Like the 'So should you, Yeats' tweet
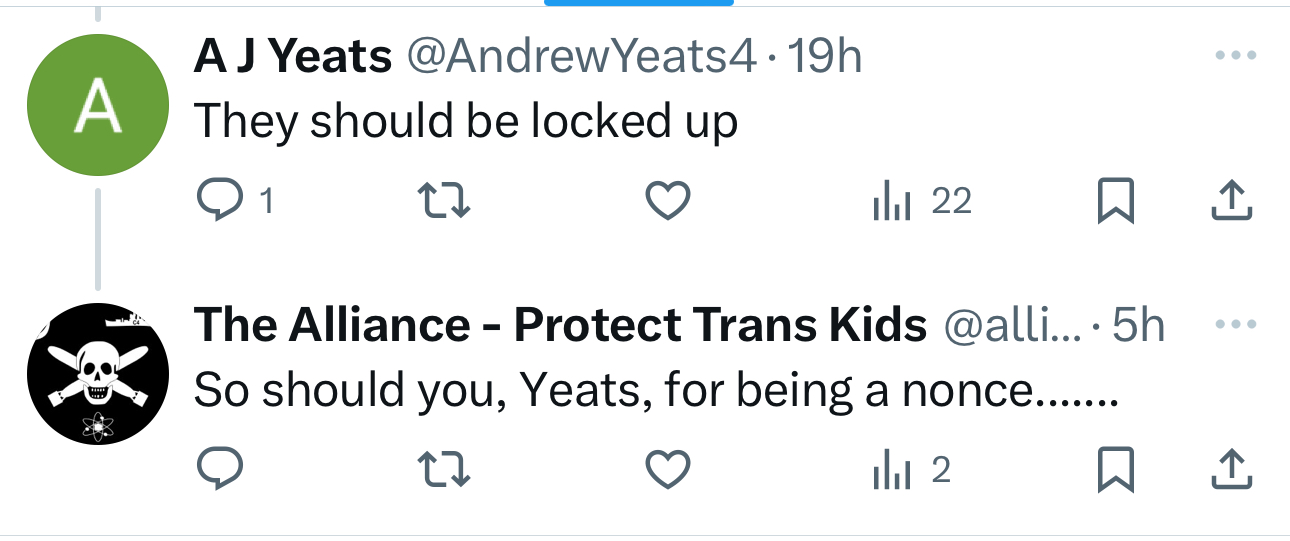 [665, 469]
